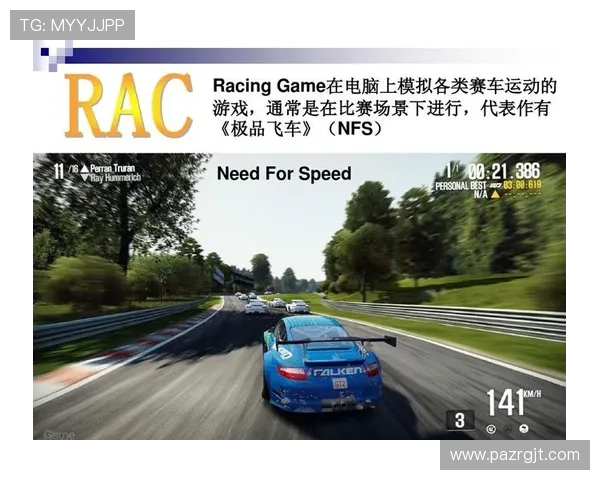Click the dim ABS icon between HUD circles
The image size is (600, 480).
click(508, 429)
